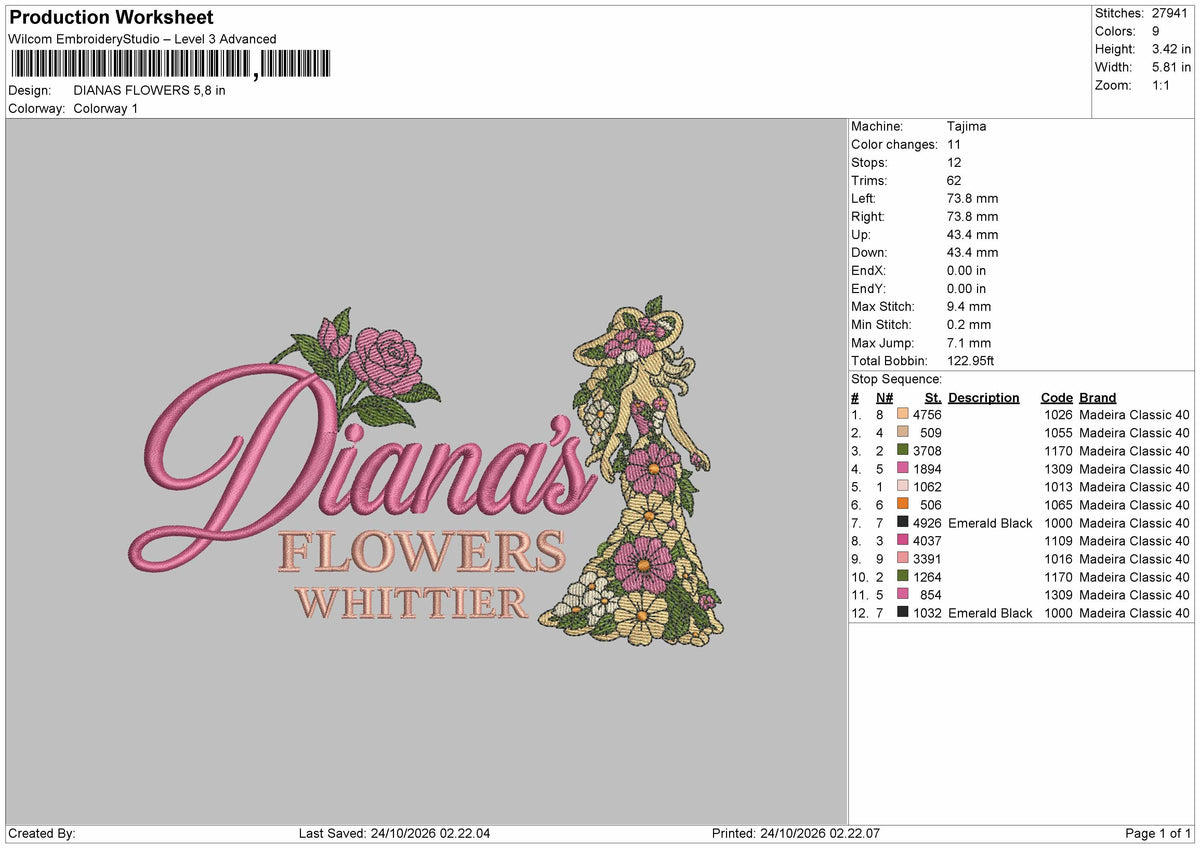Click the 'Stop Sequence:' heading
Viewport: 1200px width, 848px height.
896,380
